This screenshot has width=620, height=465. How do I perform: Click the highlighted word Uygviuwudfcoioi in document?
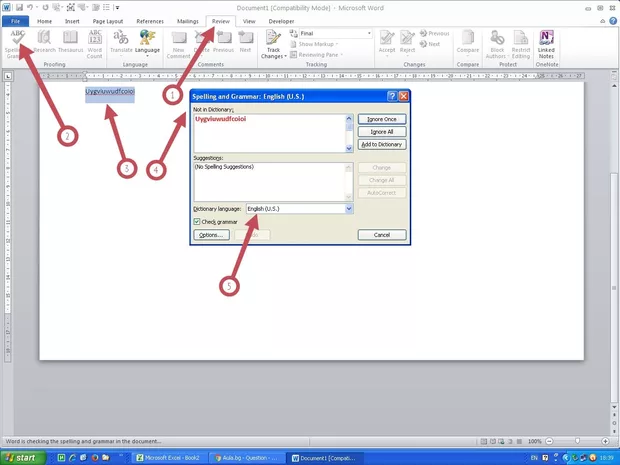110,91
